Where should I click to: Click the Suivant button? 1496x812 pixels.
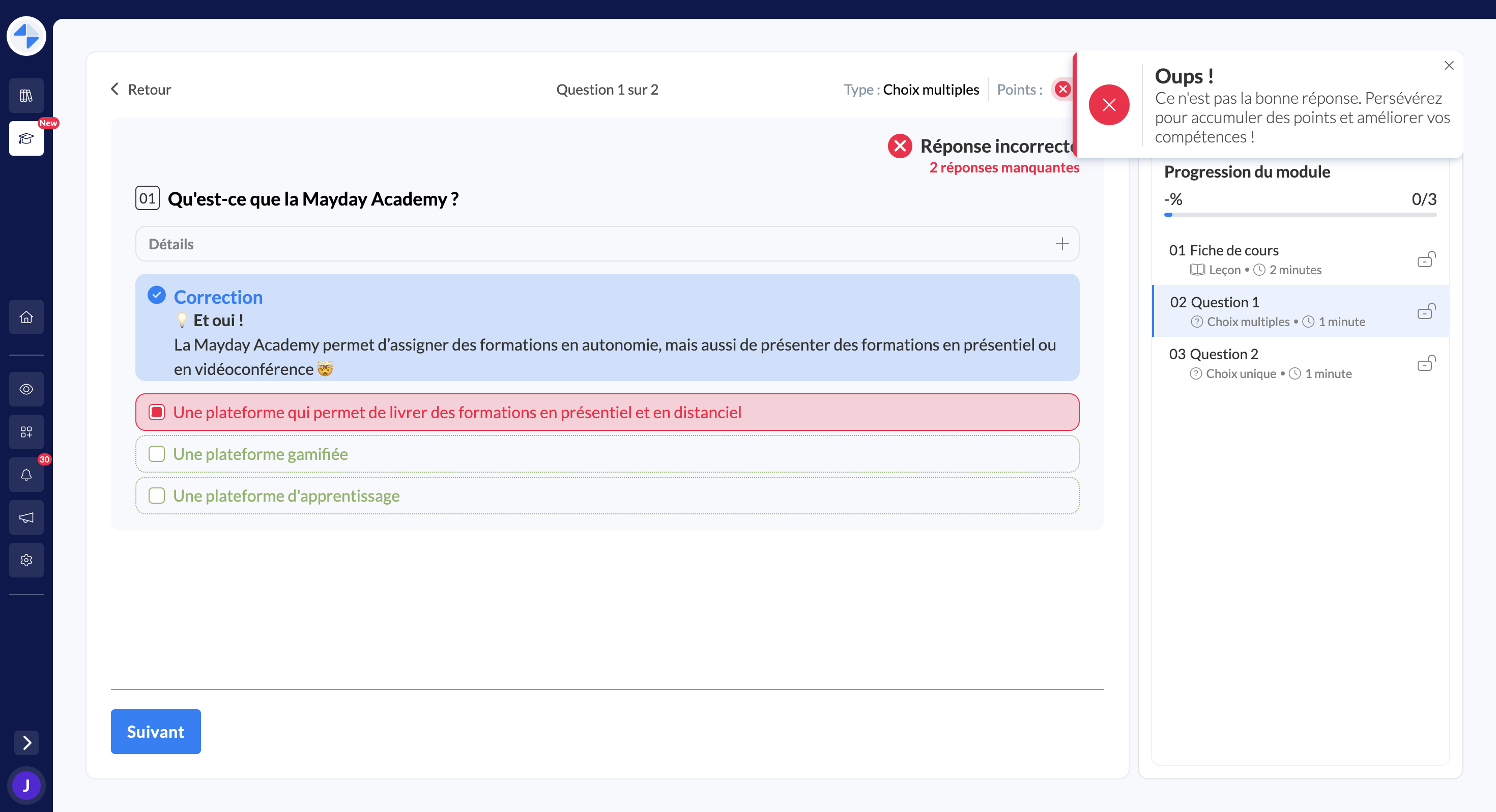(156, 731)
